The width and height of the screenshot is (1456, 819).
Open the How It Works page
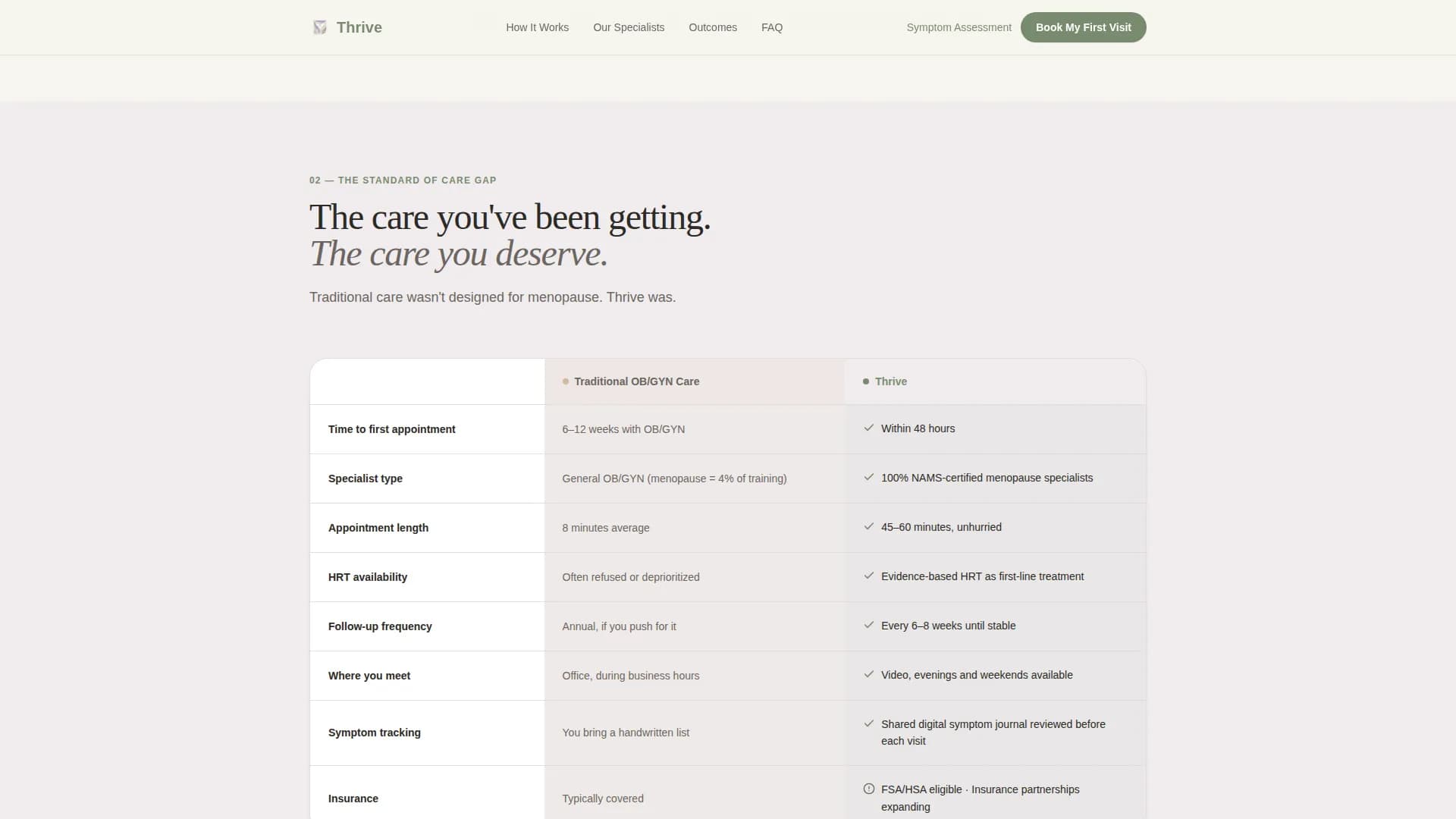pos(537,27)
